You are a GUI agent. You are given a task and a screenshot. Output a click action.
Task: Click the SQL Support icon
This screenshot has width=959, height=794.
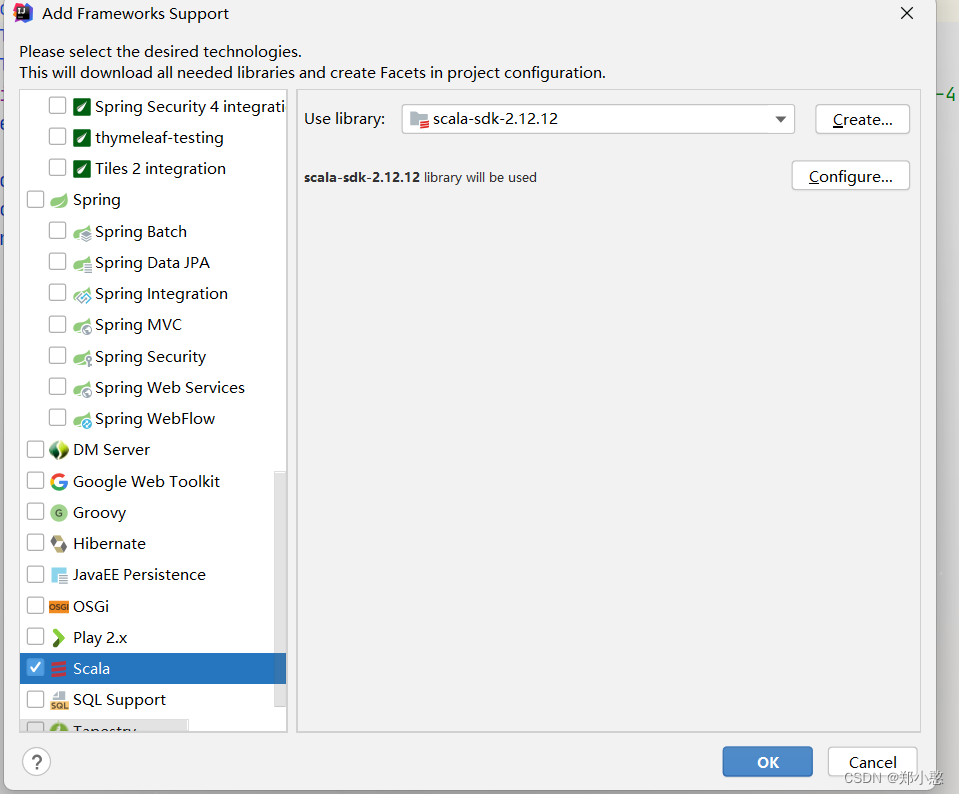click(x=59, y=700)
